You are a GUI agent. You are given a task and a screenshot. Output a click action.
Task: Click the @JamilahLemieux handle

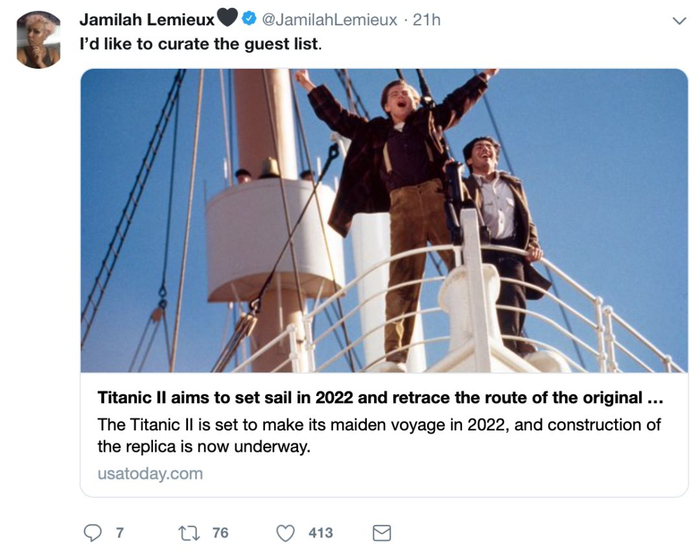click(x=328, y=20)
